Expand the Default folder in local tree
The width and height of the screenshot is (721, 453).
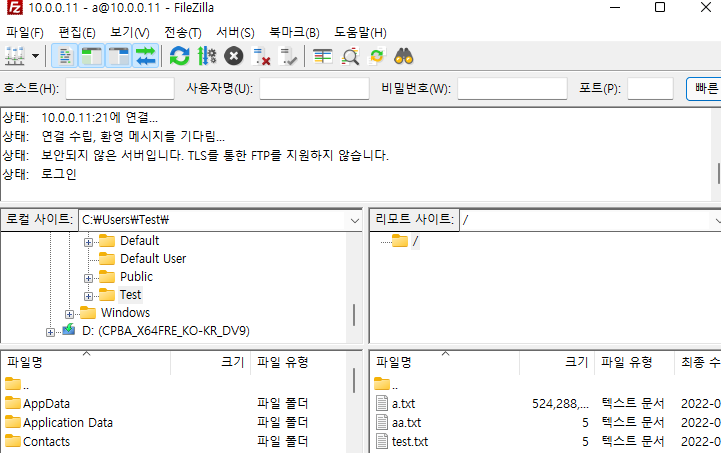click(88, 242)
